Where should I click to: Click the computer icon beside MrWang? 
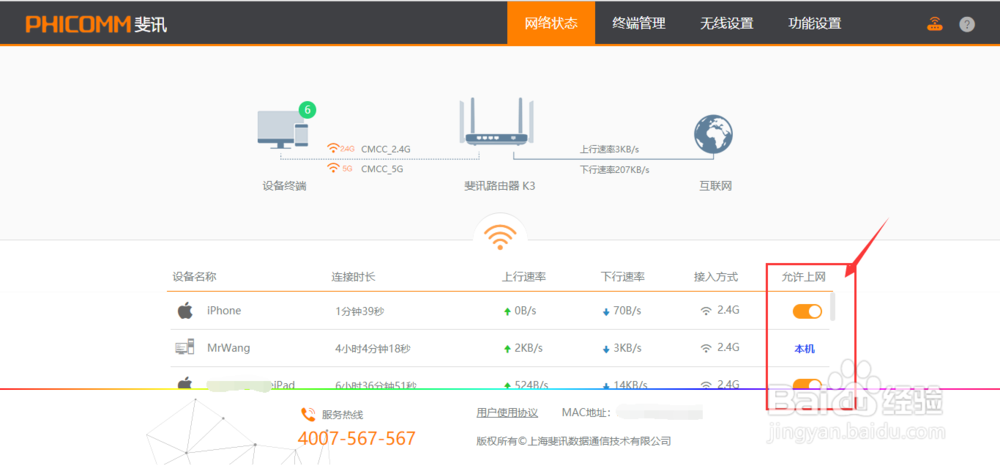[x=184, y=348]
